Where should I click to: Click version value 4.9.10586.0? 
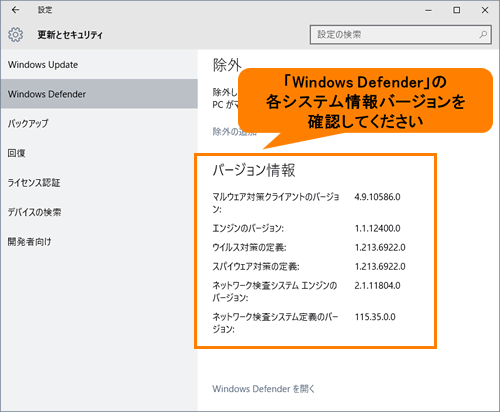(x=377, y=197)
